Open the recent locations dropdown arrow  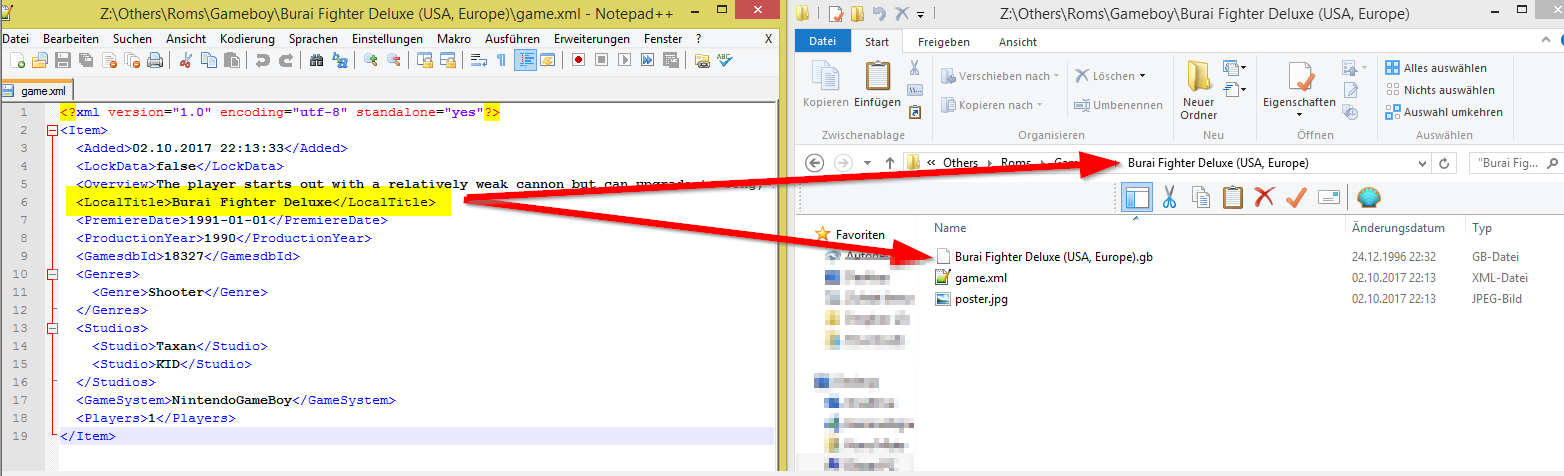(867, 164)
